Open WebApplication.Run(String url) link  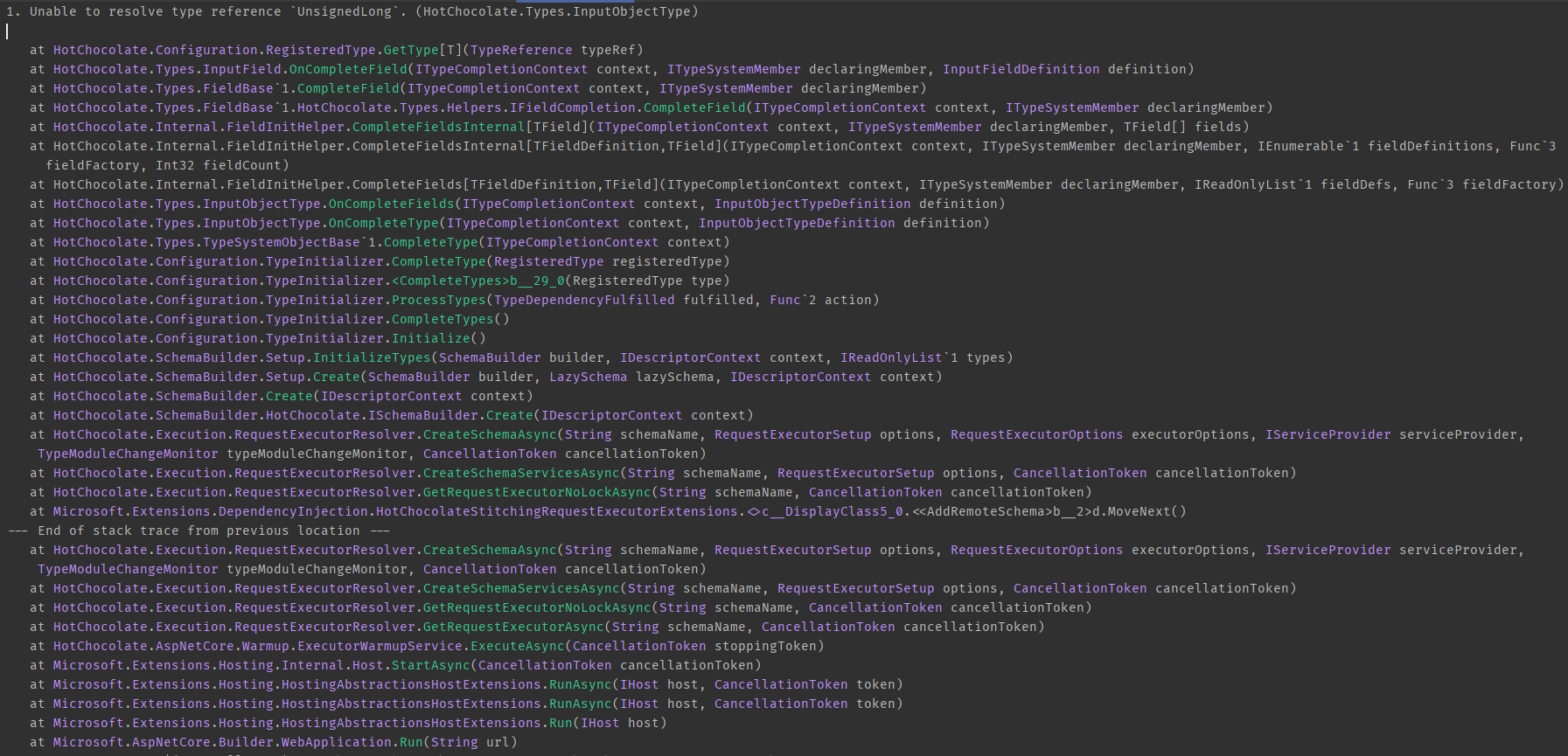tap(411, 742)
